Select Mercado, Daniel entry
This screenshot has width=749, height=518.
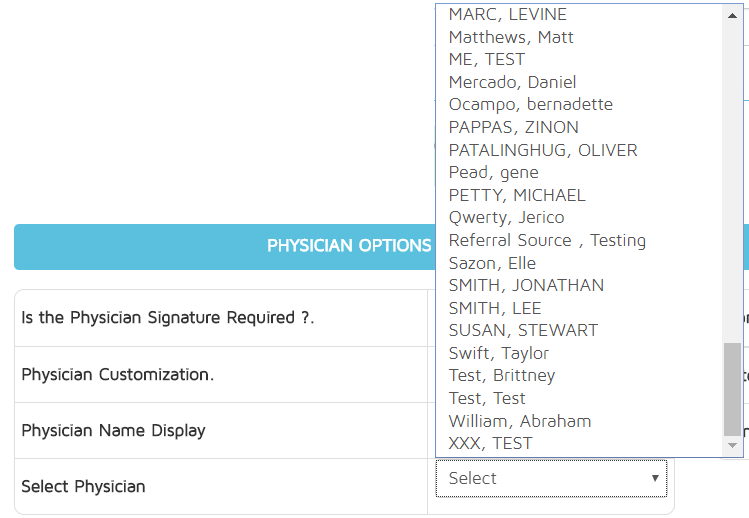(512, 82)
